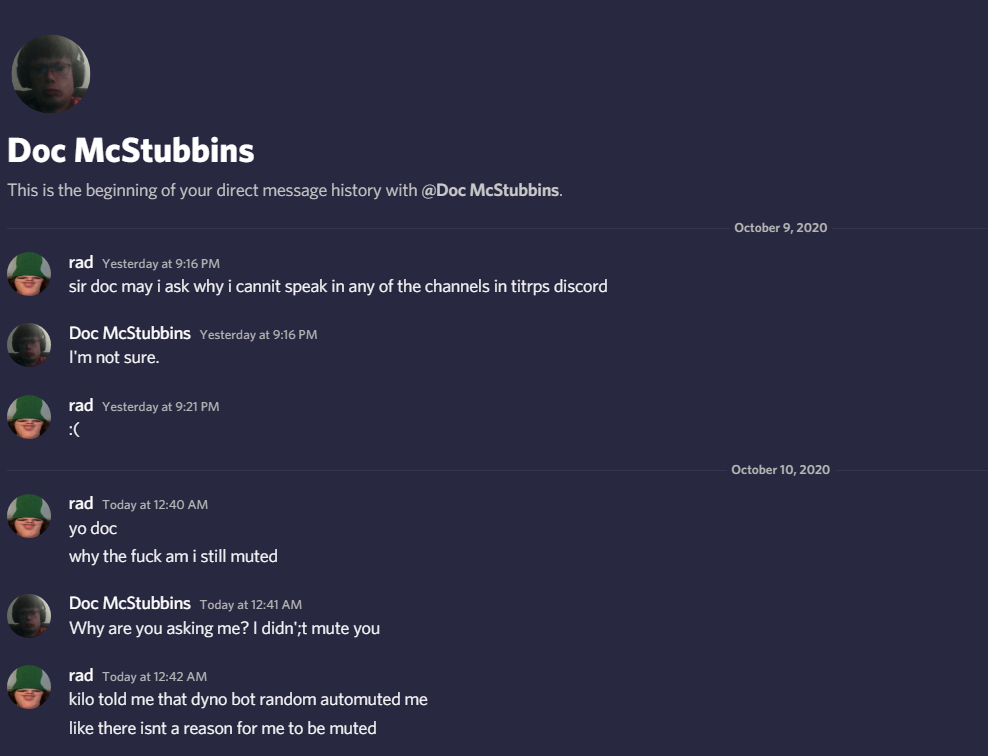
Task: Click rad's avatar at 12:42 AM message
Action: pos(29,687)
